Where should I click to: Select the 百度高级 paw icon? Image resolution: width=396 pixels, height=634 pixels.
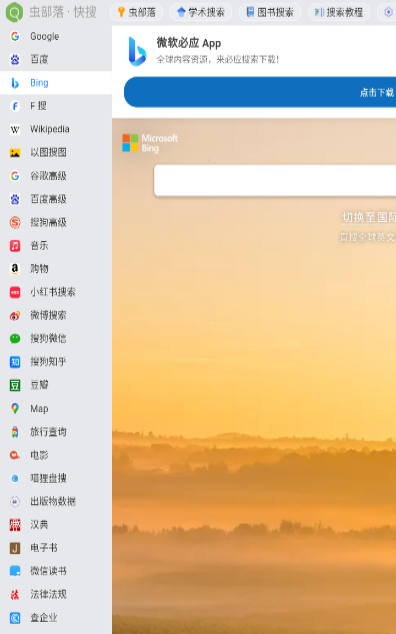15,199
